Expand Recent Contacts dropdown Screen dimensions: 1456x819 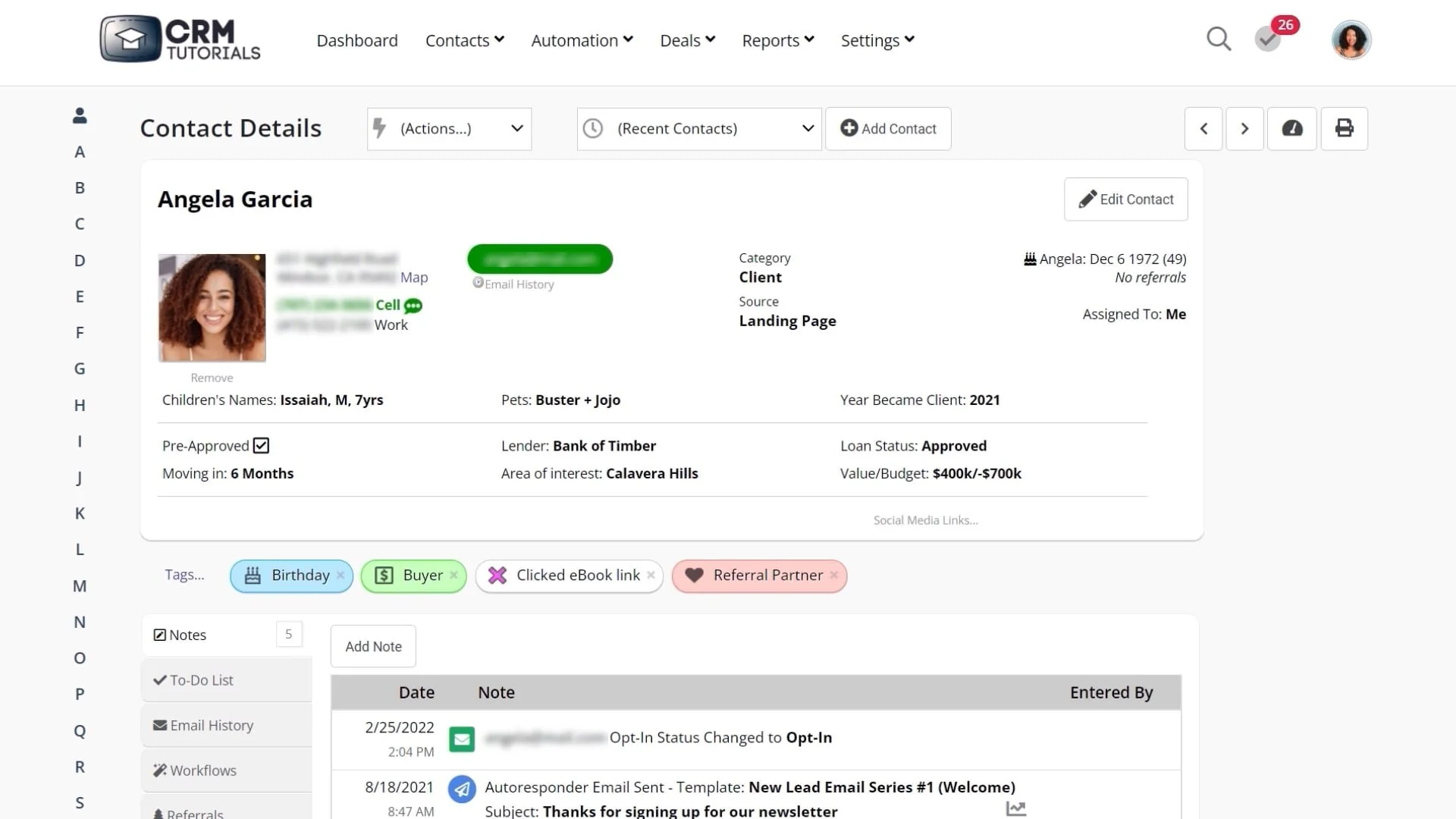[698, 129]
